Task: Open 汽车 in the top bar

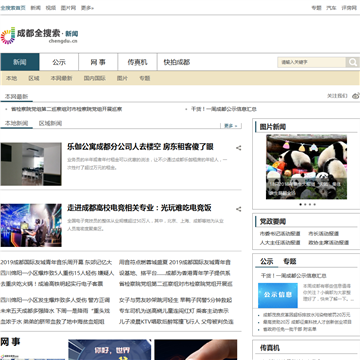Action: [331, 8]
